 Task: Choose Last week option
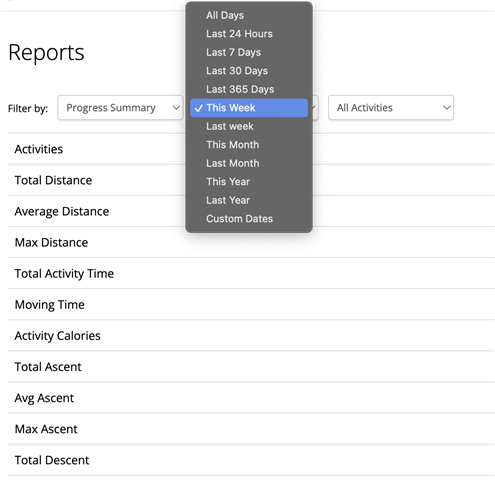pyautogui.click(x=249, y=126)
